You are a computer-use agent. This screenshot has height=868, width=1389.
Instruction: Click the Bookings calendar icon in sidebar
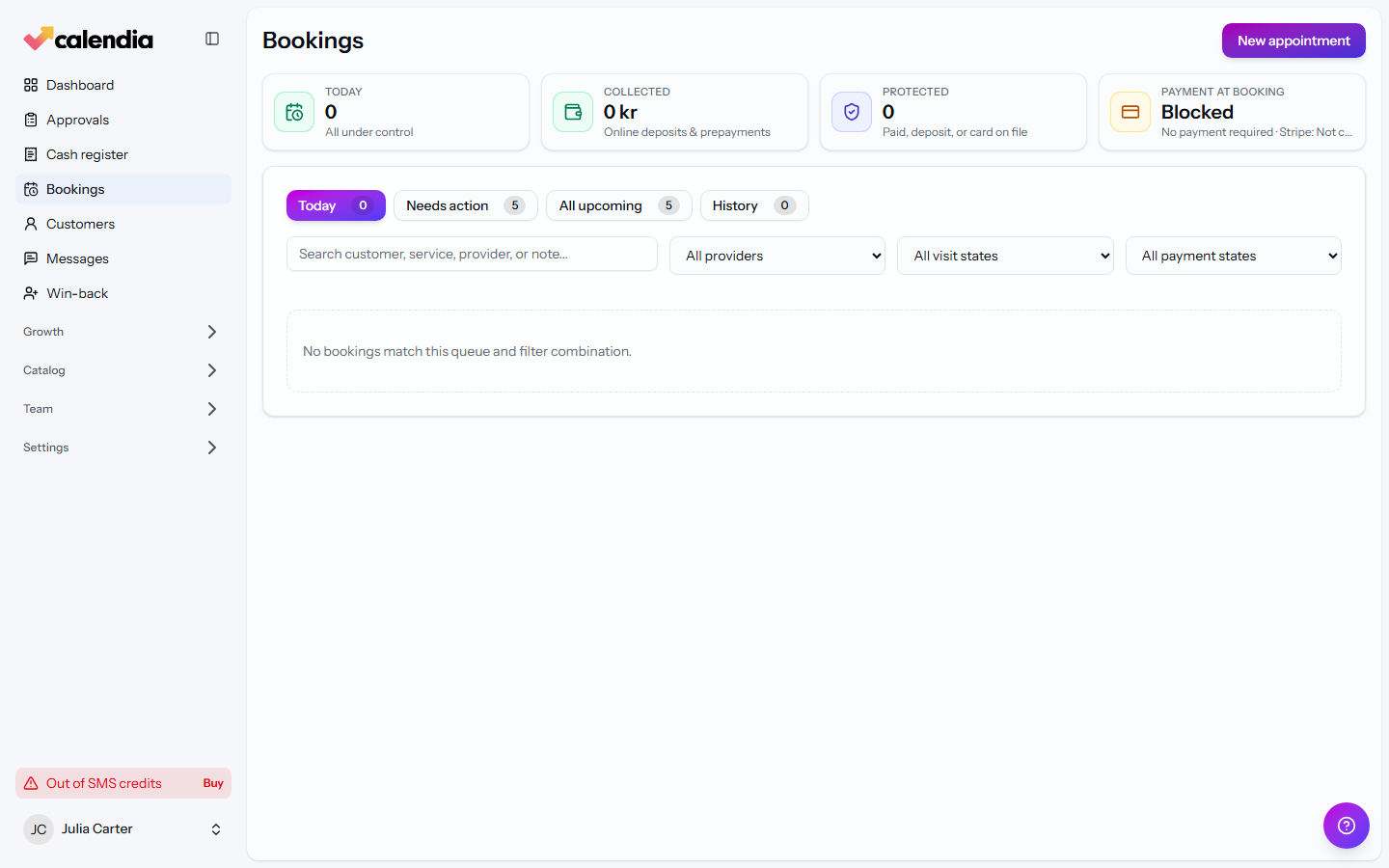[x=31, y=189]
